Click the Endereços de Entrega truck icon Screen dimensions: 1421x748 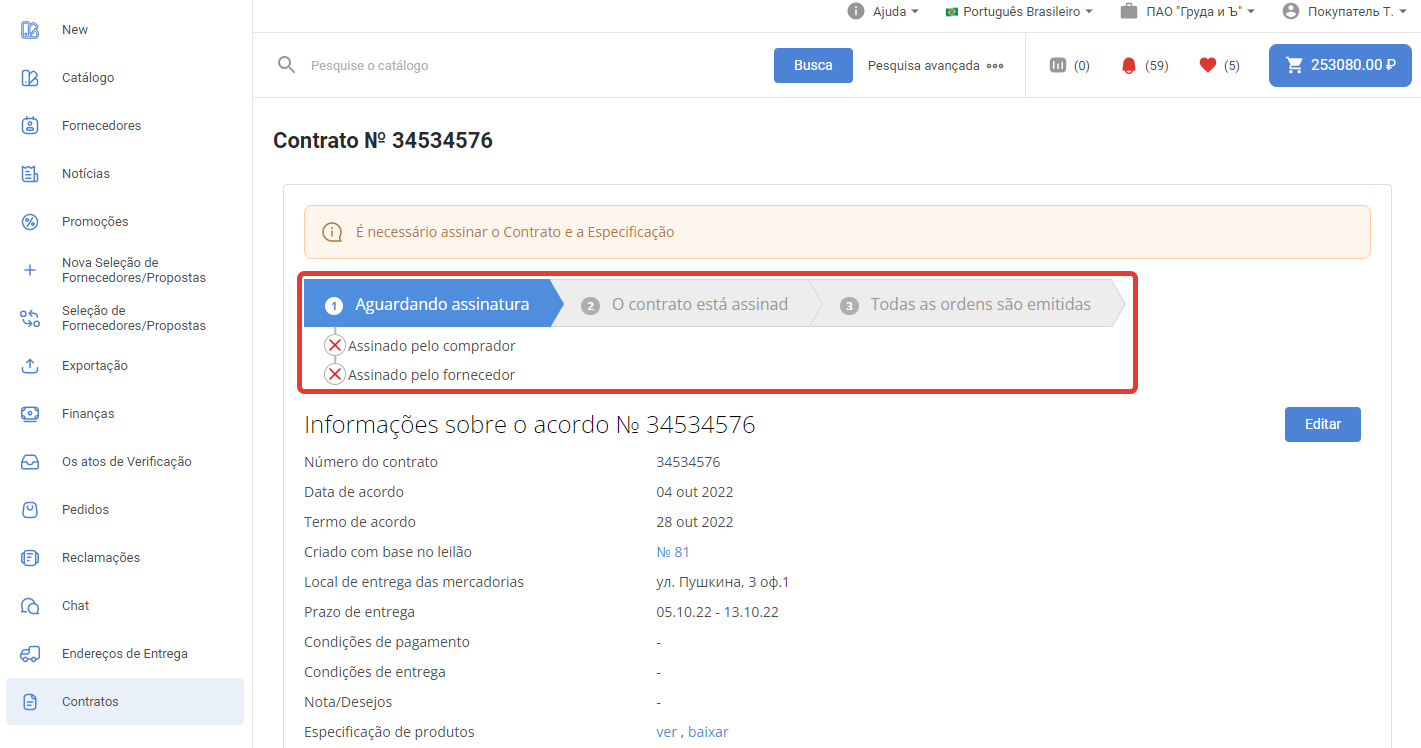click(30, 654)
